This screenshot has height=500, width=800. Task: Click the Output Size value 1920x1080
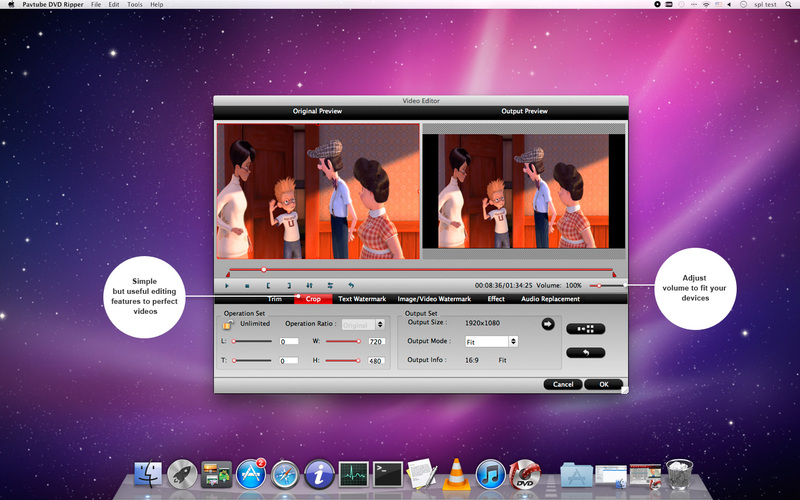tap(482, 323)
